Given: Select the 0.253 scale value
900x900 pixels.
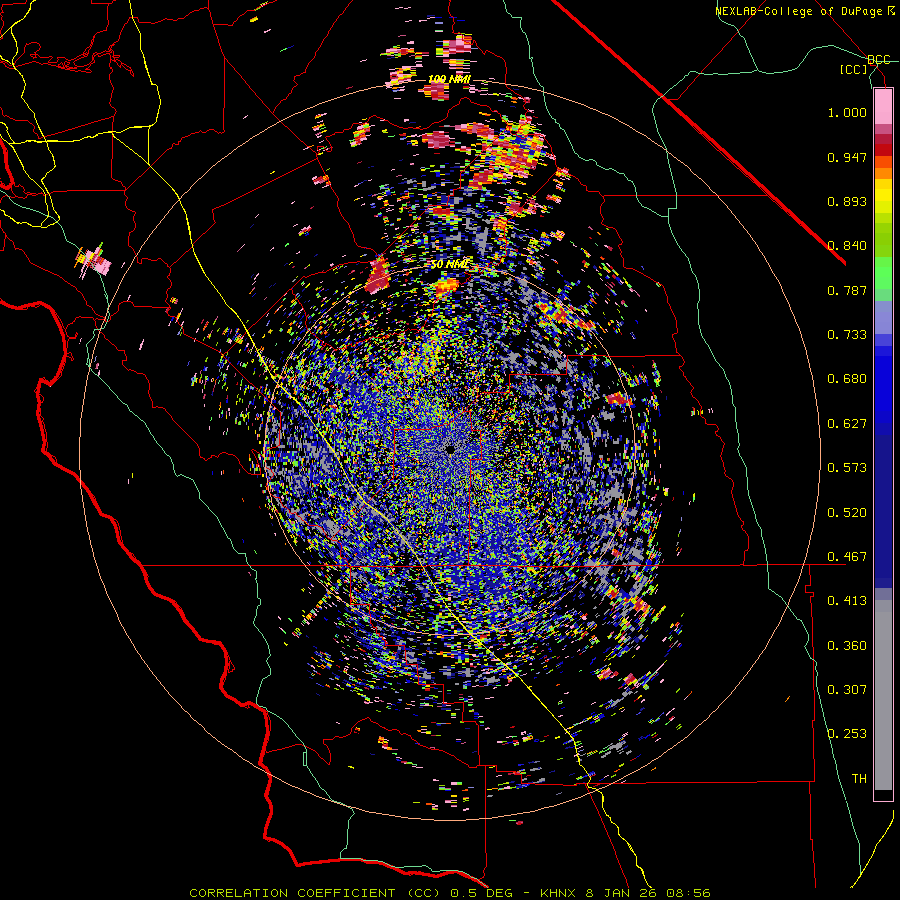Looking at the screenshot, I should [x=847, y=734].
